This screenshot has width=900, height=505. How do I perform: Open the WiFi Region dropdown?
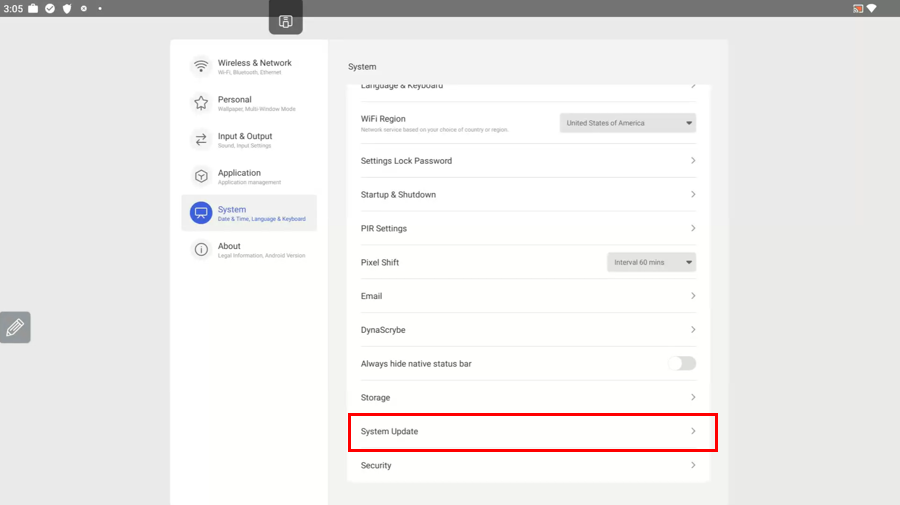[x=627, y=123]
